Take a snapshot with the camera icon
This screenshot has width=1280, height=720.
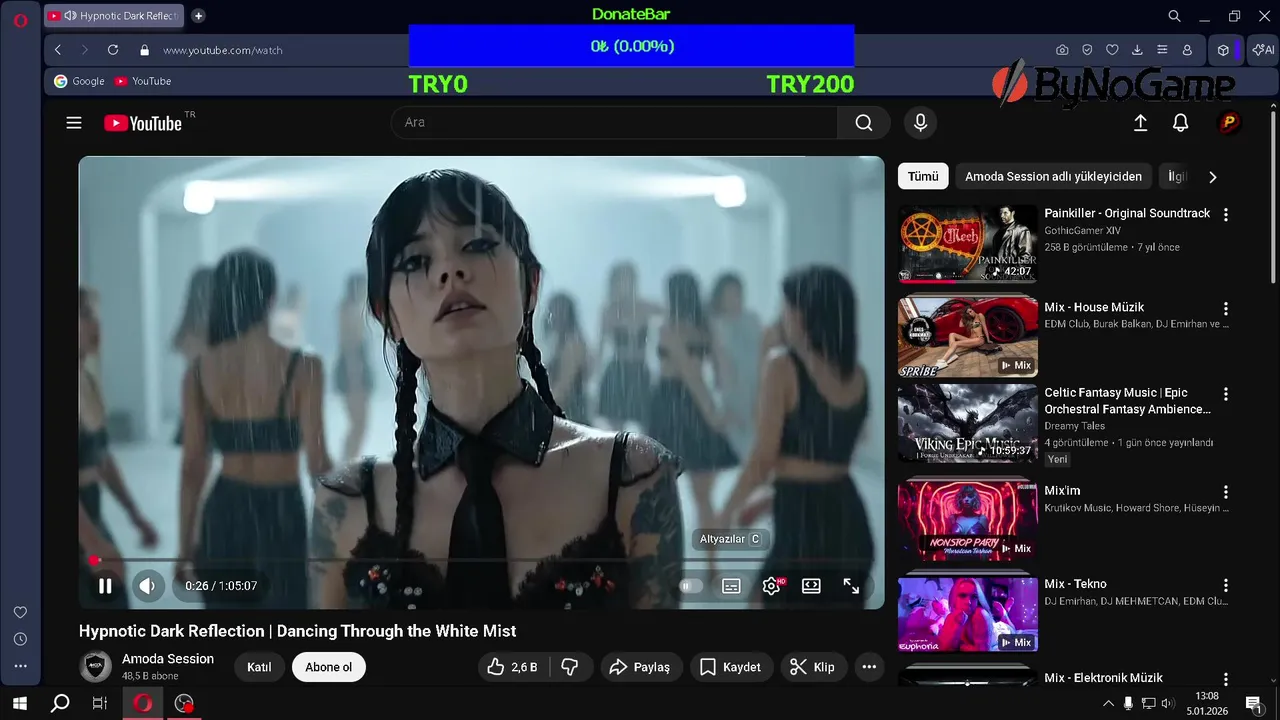(x=1062, y=50)
